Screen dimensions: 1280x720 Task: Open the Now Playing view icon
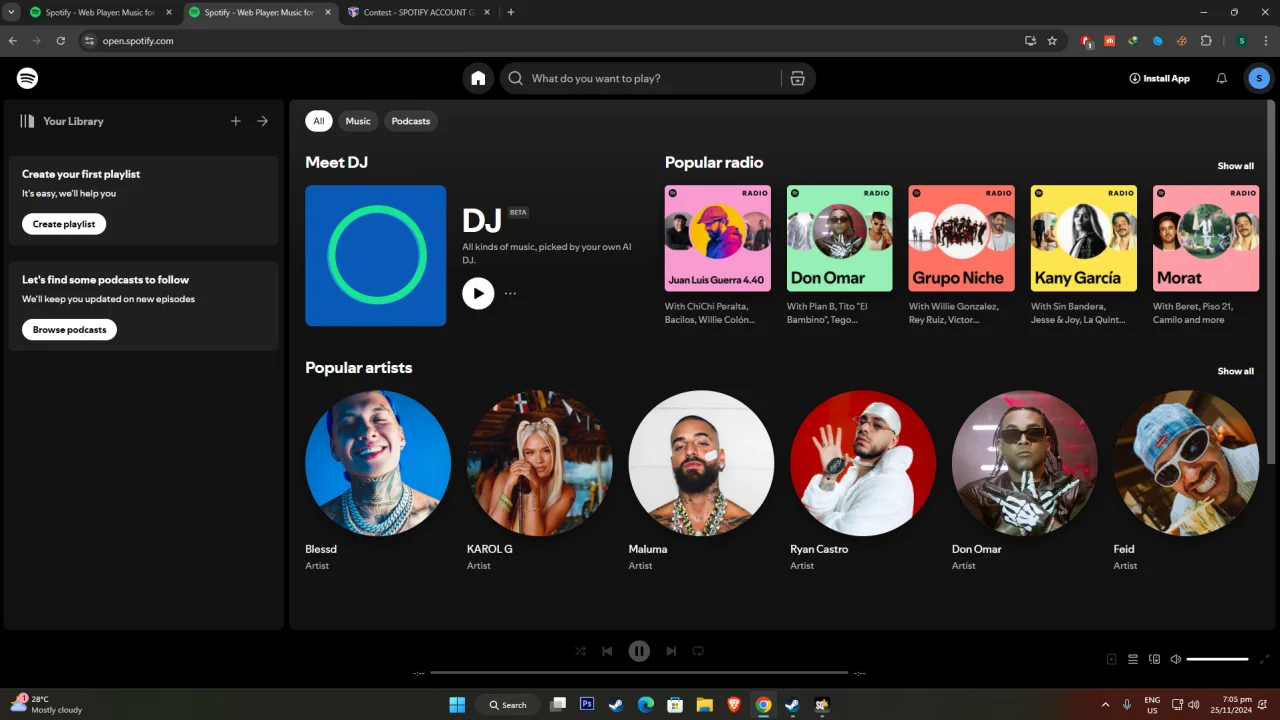pyautogui.click(x=1111, y=659)
